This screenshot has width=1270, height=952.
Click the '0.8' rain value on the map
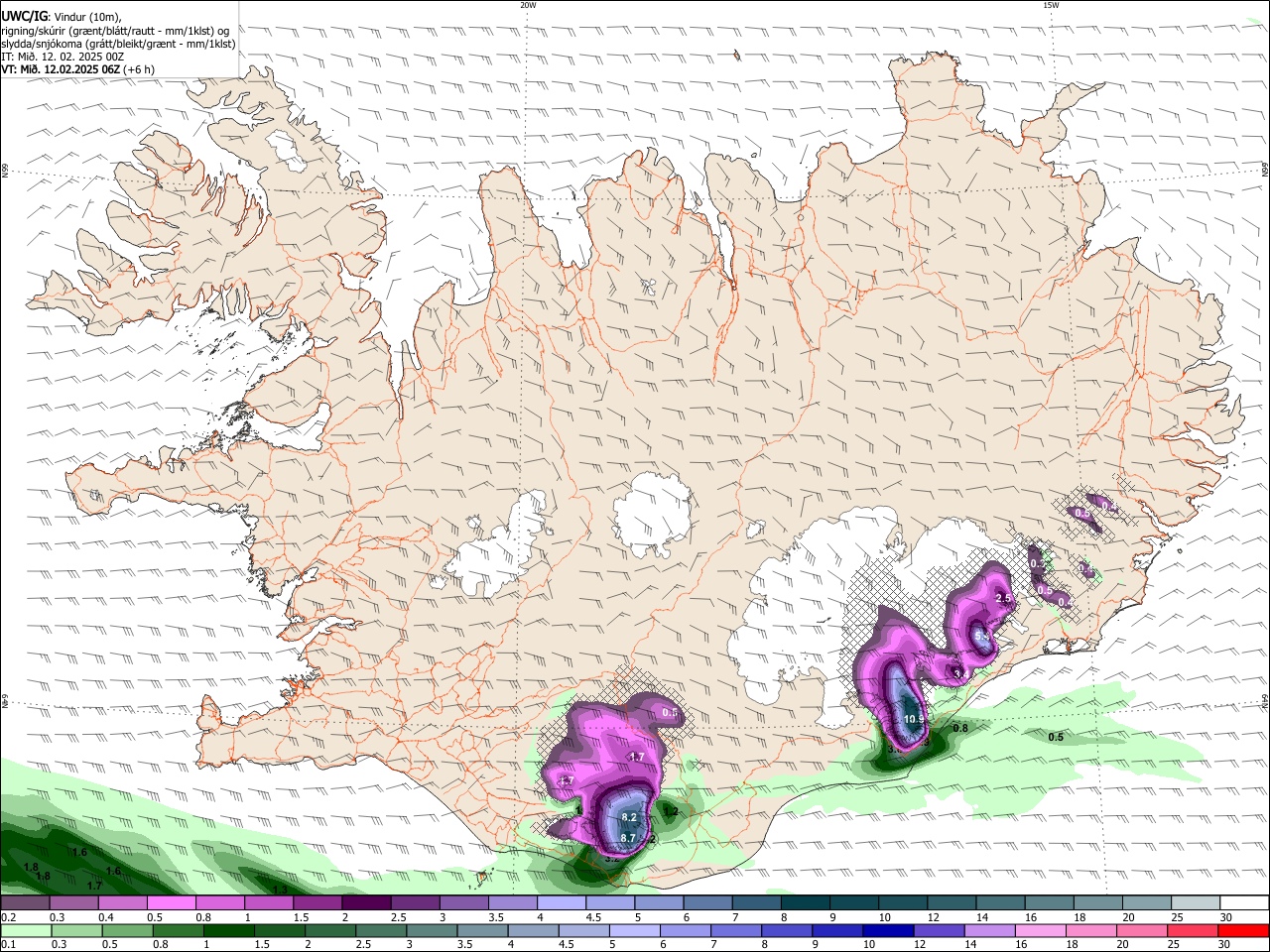[x=959, y=728]
